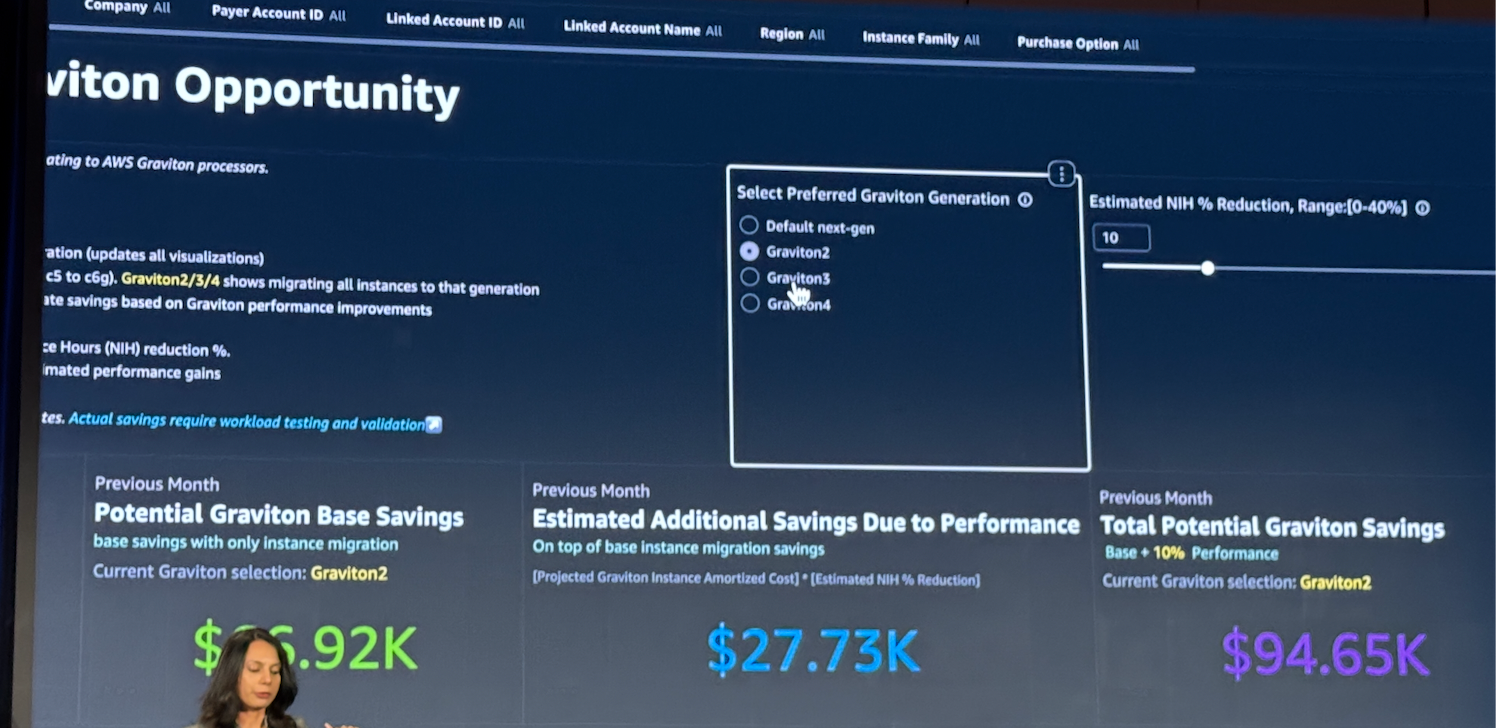The height and width of the screenshot is (728, 1500).
Task: Expand the Instance Family filter
Action: coord(920,39)
